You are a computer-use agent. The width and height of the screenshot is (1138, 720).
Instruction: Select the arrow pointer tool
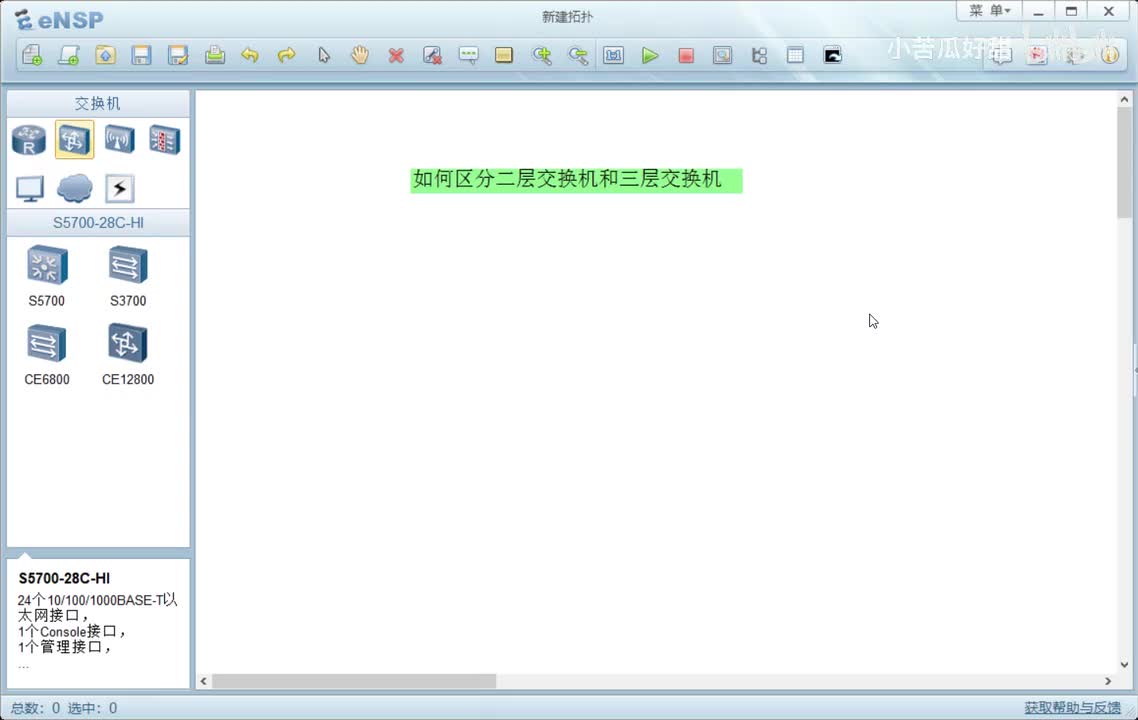[x=324, y=55]
